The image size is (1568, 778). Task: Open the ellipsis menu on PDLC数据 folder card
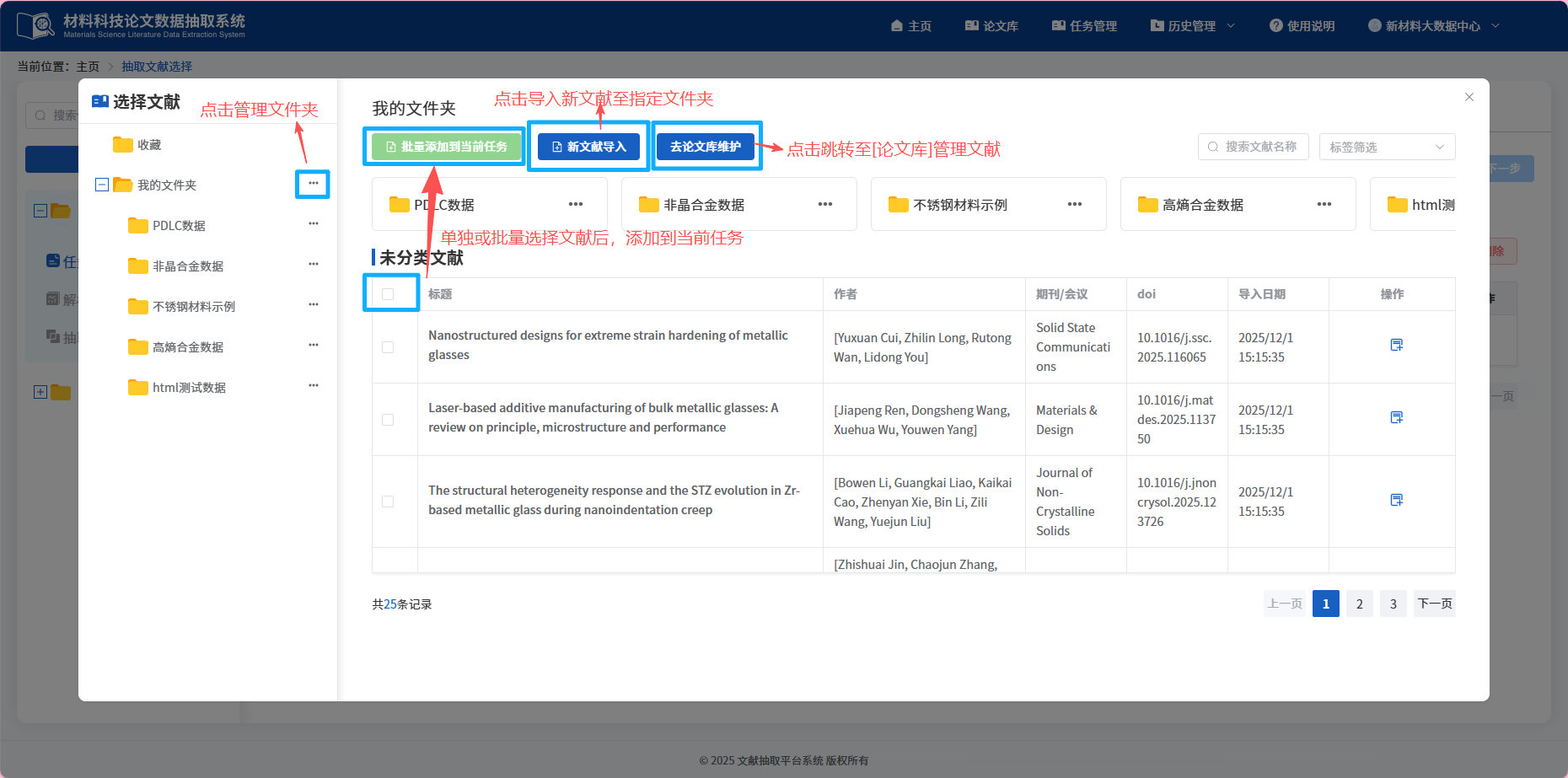pos(576,203)
